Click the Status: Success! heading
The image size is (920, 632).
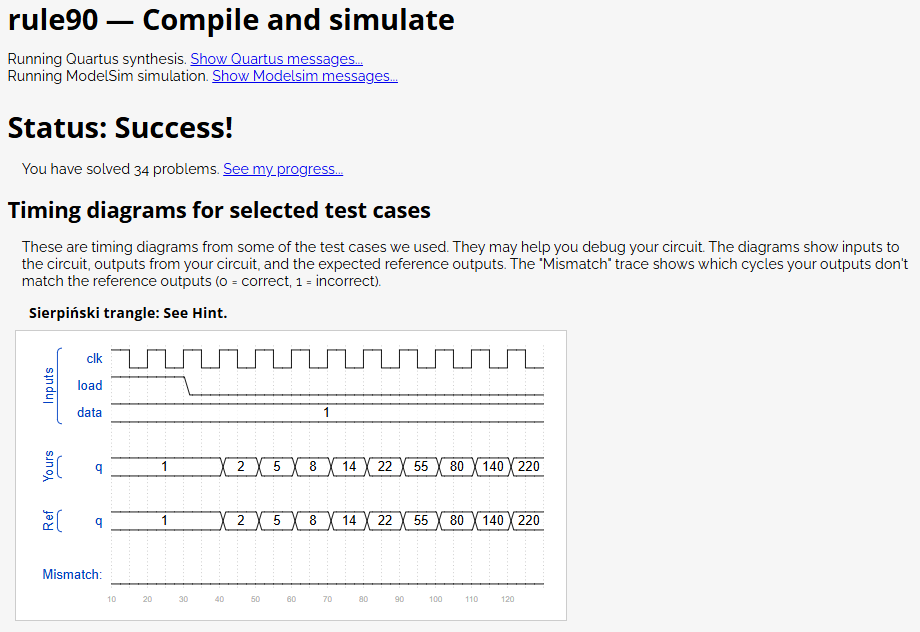(x=120, y=127)
